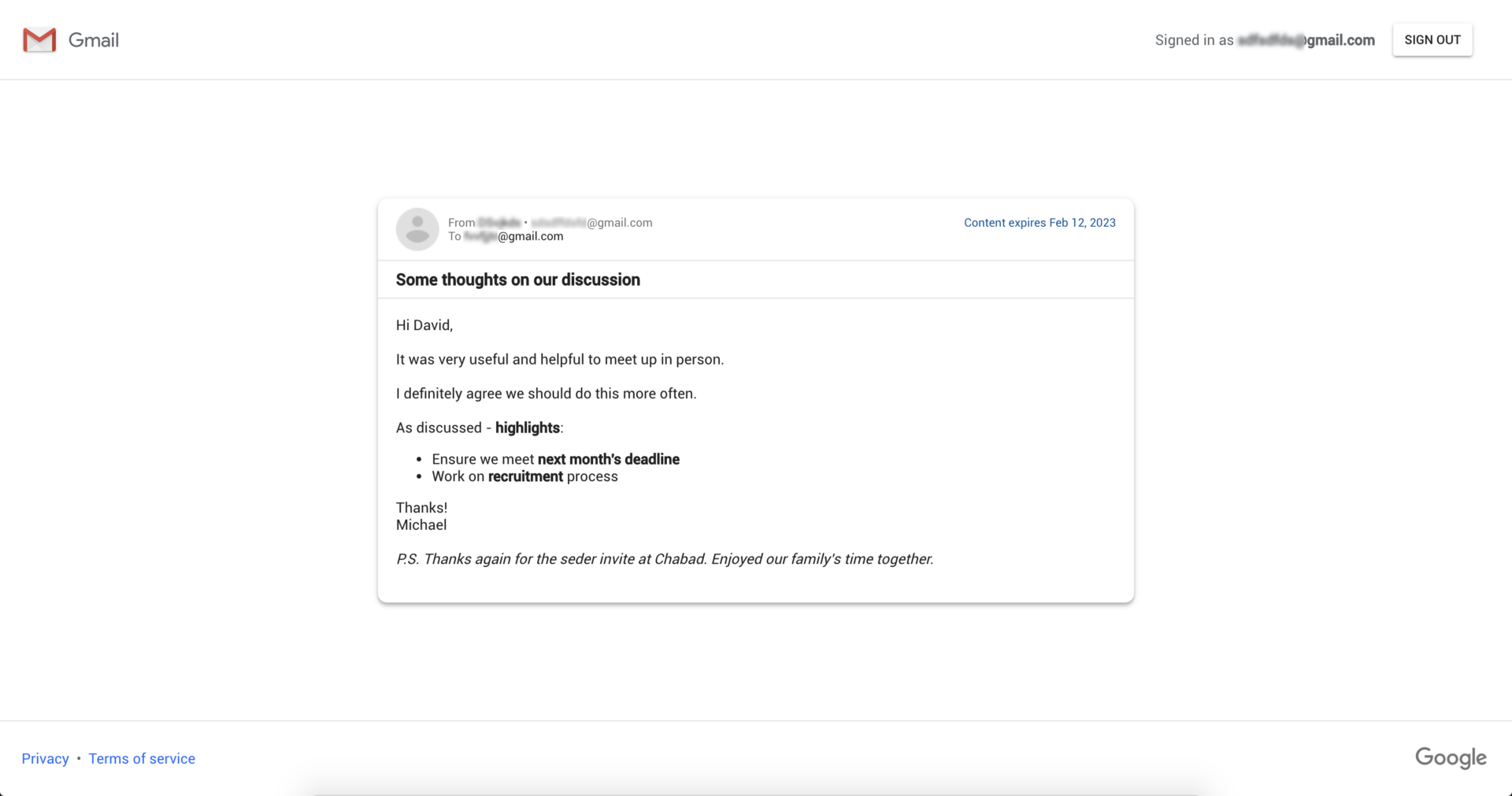Click the 'Michael' signature
The width and height of the screenshot is (1512, 796).
click(421, 525)
